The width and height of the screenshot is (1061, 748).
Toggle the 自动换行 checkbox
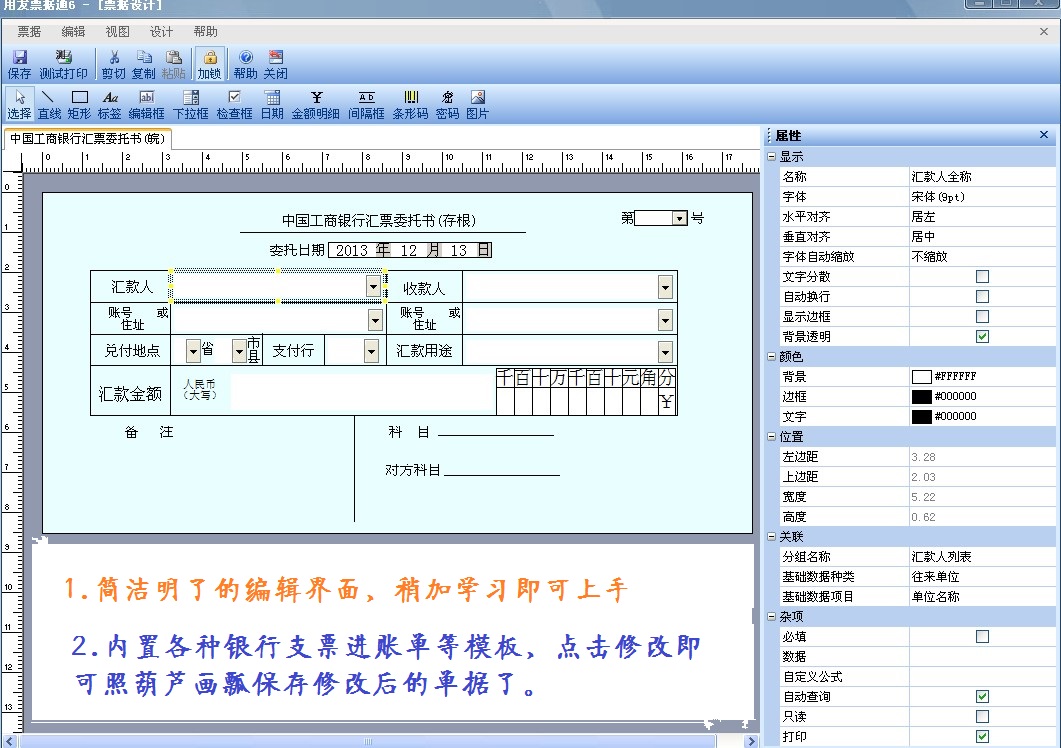pyautogui.click(x=983, y=296)
